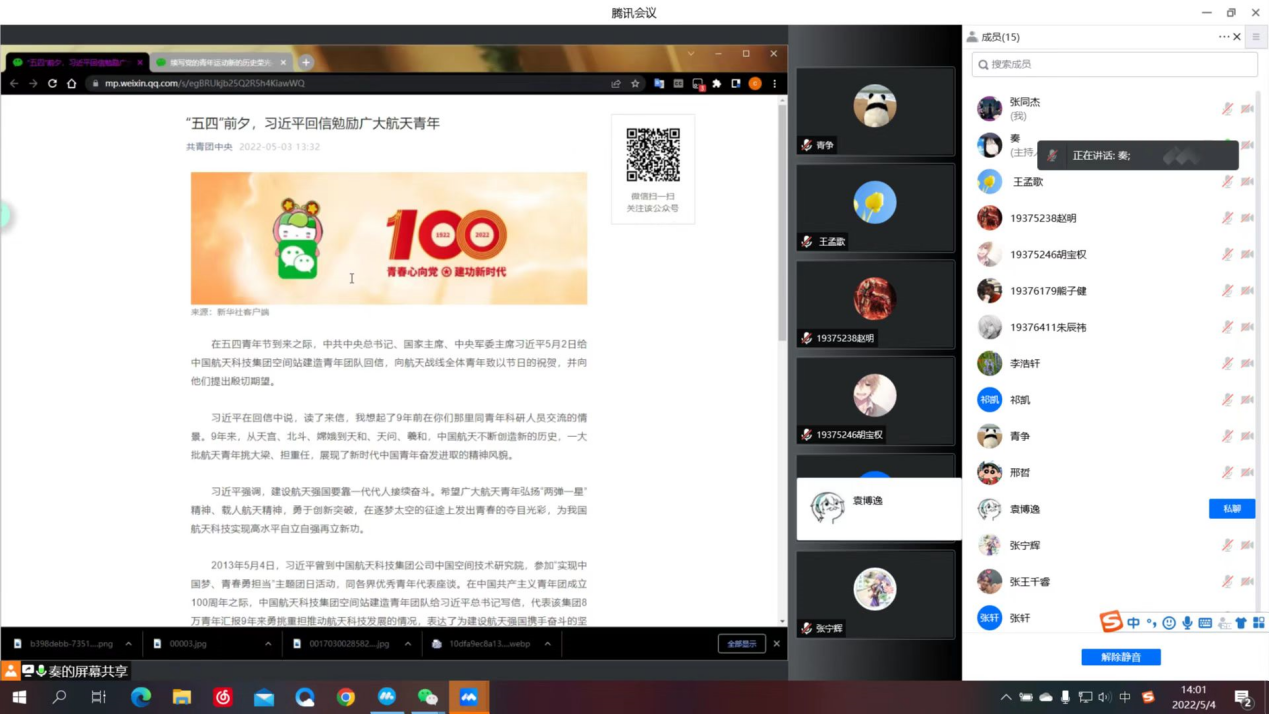Expand options for 10dfa9ec8a13 webp download
This screenshot has width=1269, height=714.
[548, 644]
